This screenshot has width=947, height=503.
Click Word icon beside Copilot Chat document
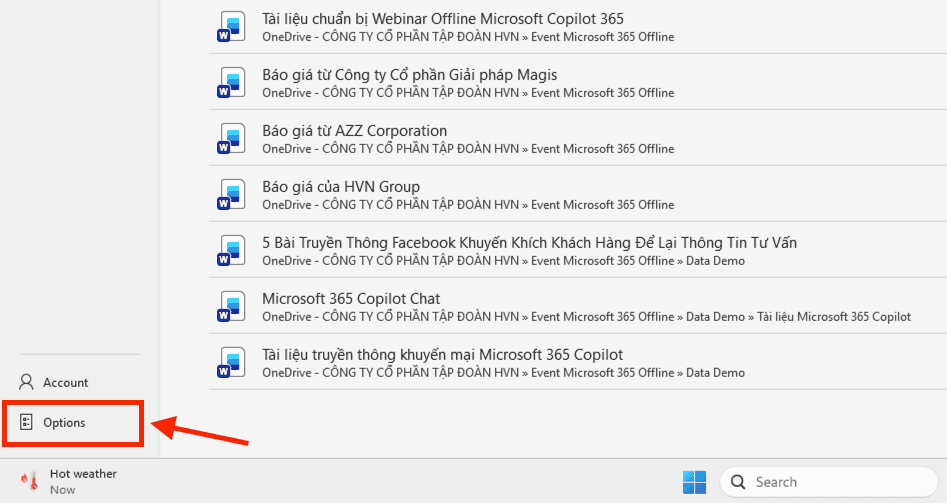[x=231, y=307]
